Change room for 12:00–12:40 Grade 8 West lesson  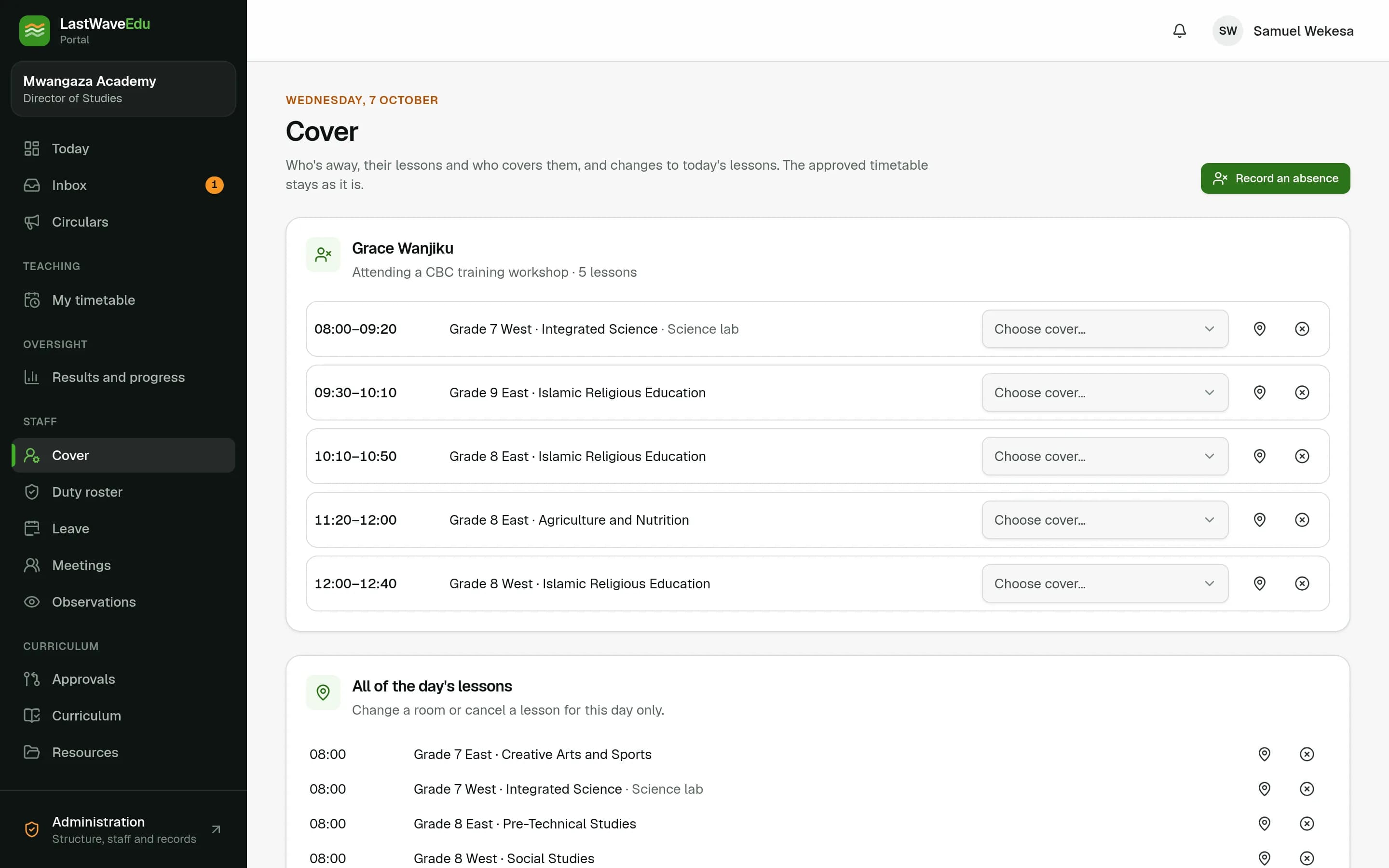1259,584
